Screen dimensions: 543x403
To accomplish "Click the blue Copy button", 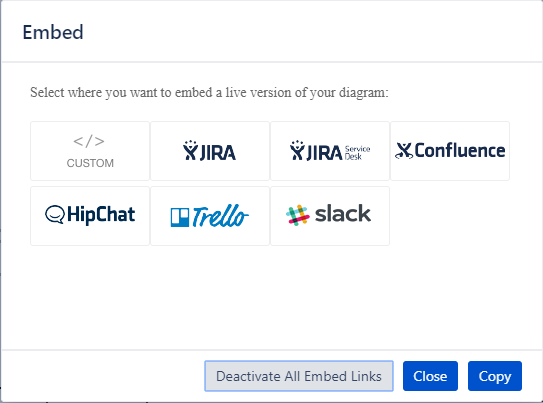I will [x=495, y=376].
